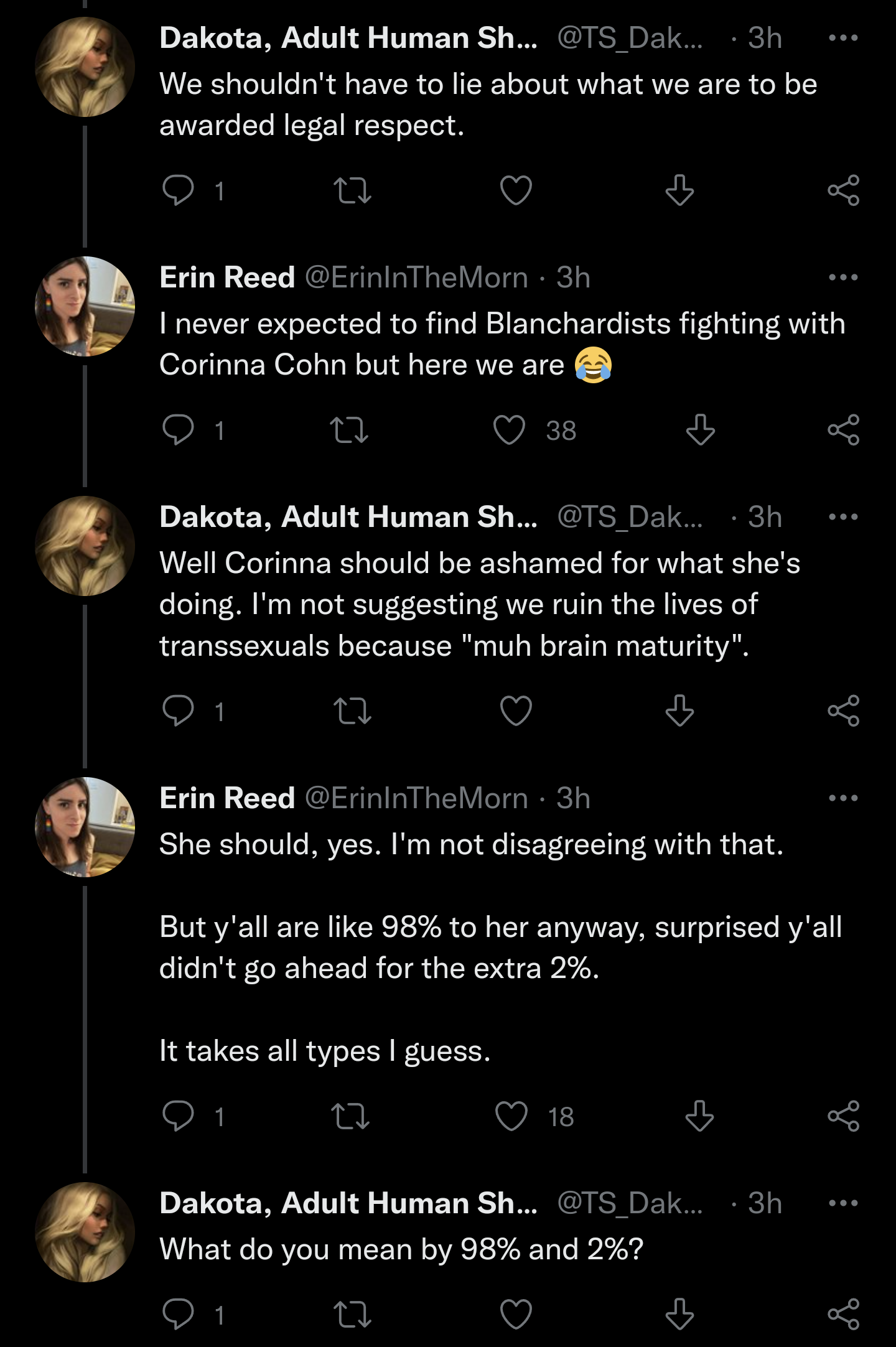Open more options on Erin's Blanchardists tweet
The width and height of the screenshot is (896, 1347).
click(x=843, y=277)
